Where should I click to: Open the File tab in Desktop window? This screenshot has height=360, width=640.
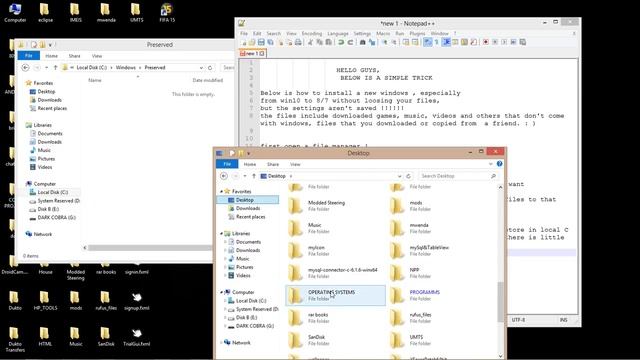[x=227, y=164]
